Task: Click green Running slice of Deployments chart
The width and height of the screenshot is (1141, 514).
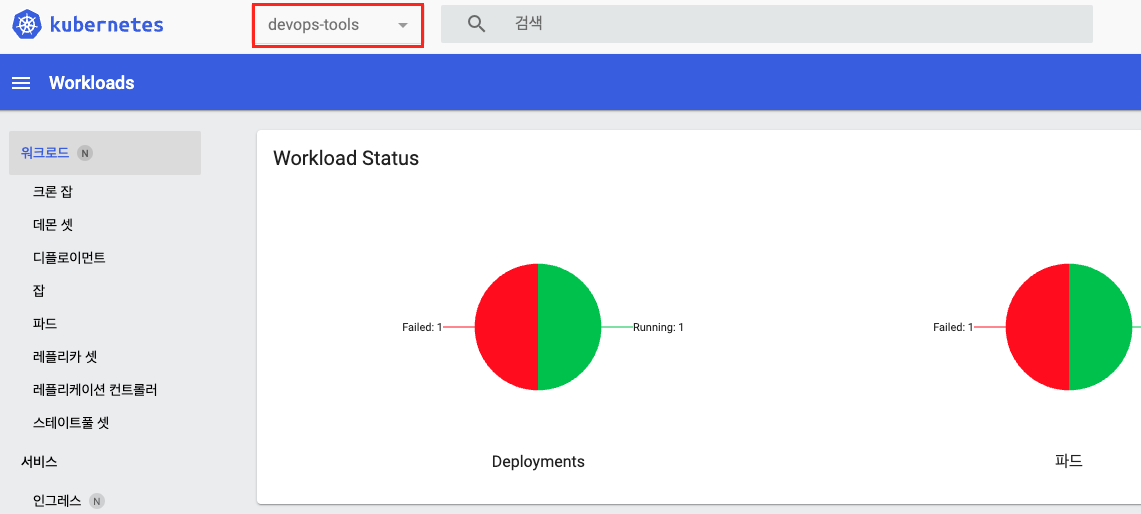Action: click(x=570, y=327)
